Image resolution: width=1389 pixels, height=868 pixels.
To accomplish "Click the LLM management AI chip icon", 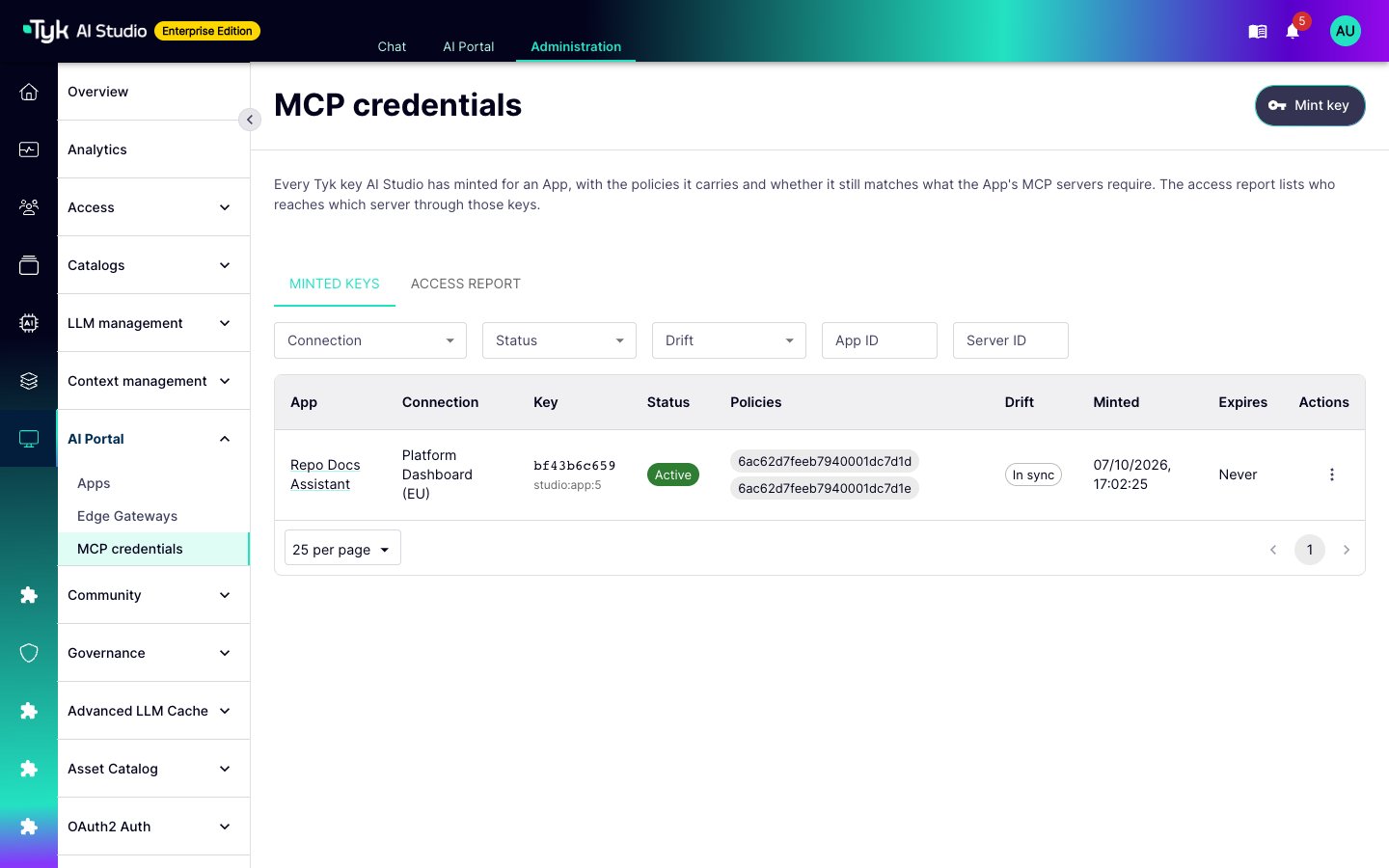I will coord(29,323).
